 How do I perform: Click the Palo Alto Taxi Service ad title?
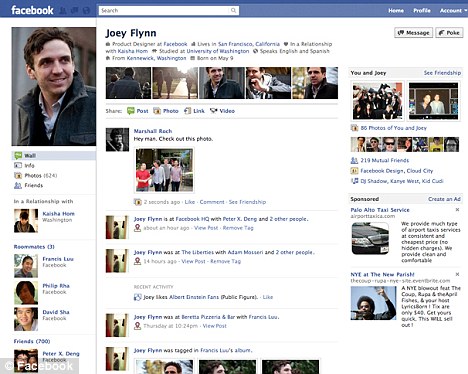click(x=380, y=210)
